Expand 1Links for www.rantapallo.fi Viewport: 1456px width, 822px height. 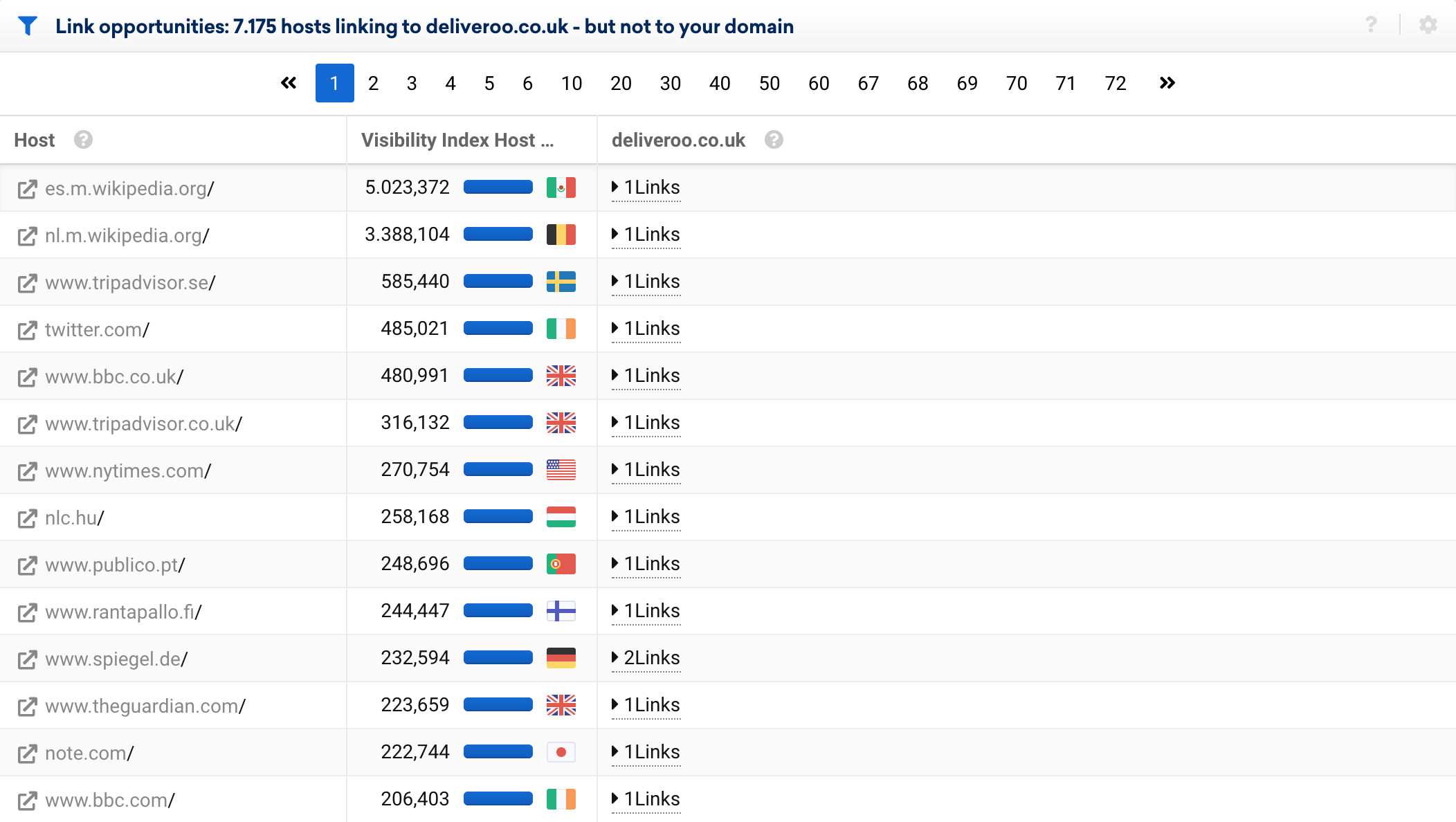coord(646,611)
